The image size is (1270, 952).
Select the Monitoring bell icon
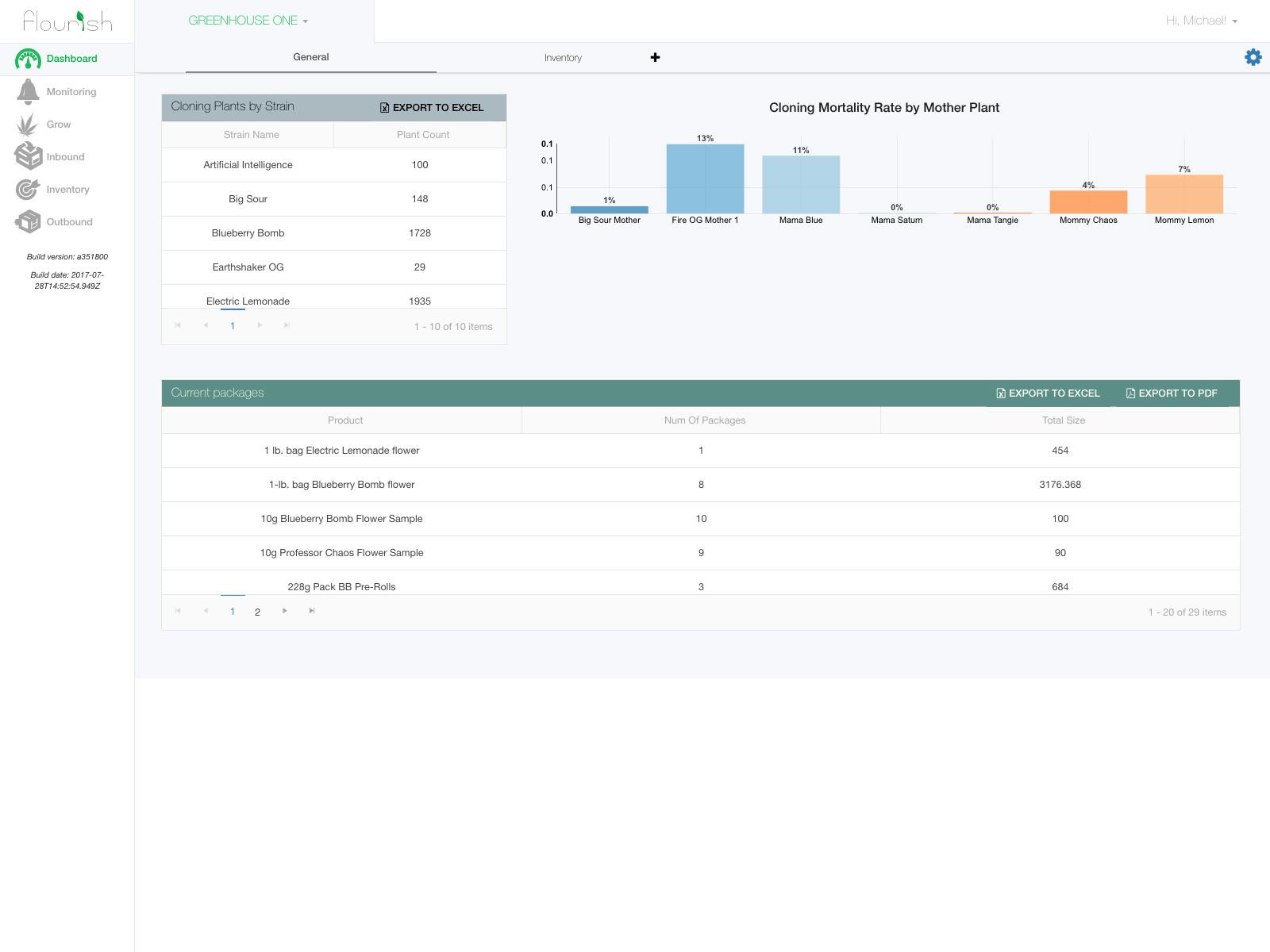click(x=29, y=91)
